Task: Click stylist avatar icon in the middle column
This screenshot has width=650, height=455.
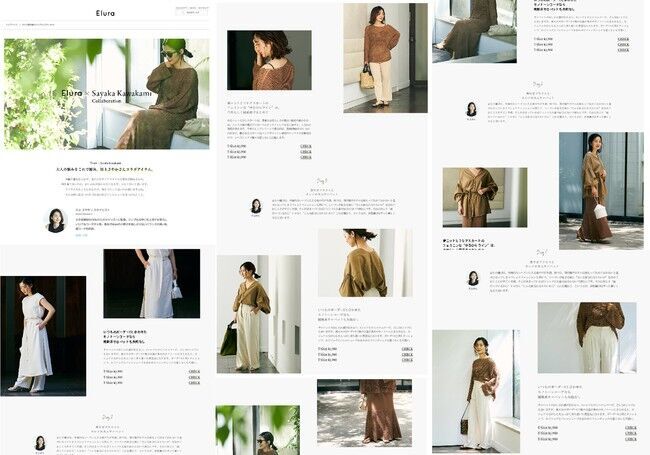Action: pyautogui.click(x=256, y=206)
